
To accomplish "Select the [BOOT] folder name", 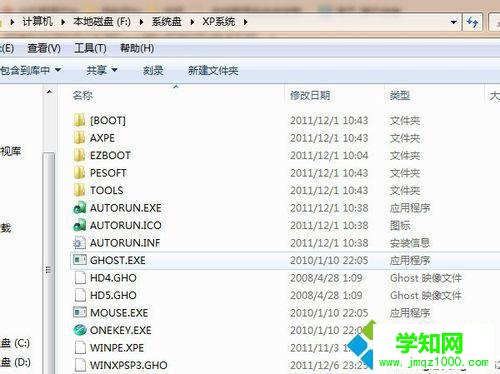I will 108,120.
